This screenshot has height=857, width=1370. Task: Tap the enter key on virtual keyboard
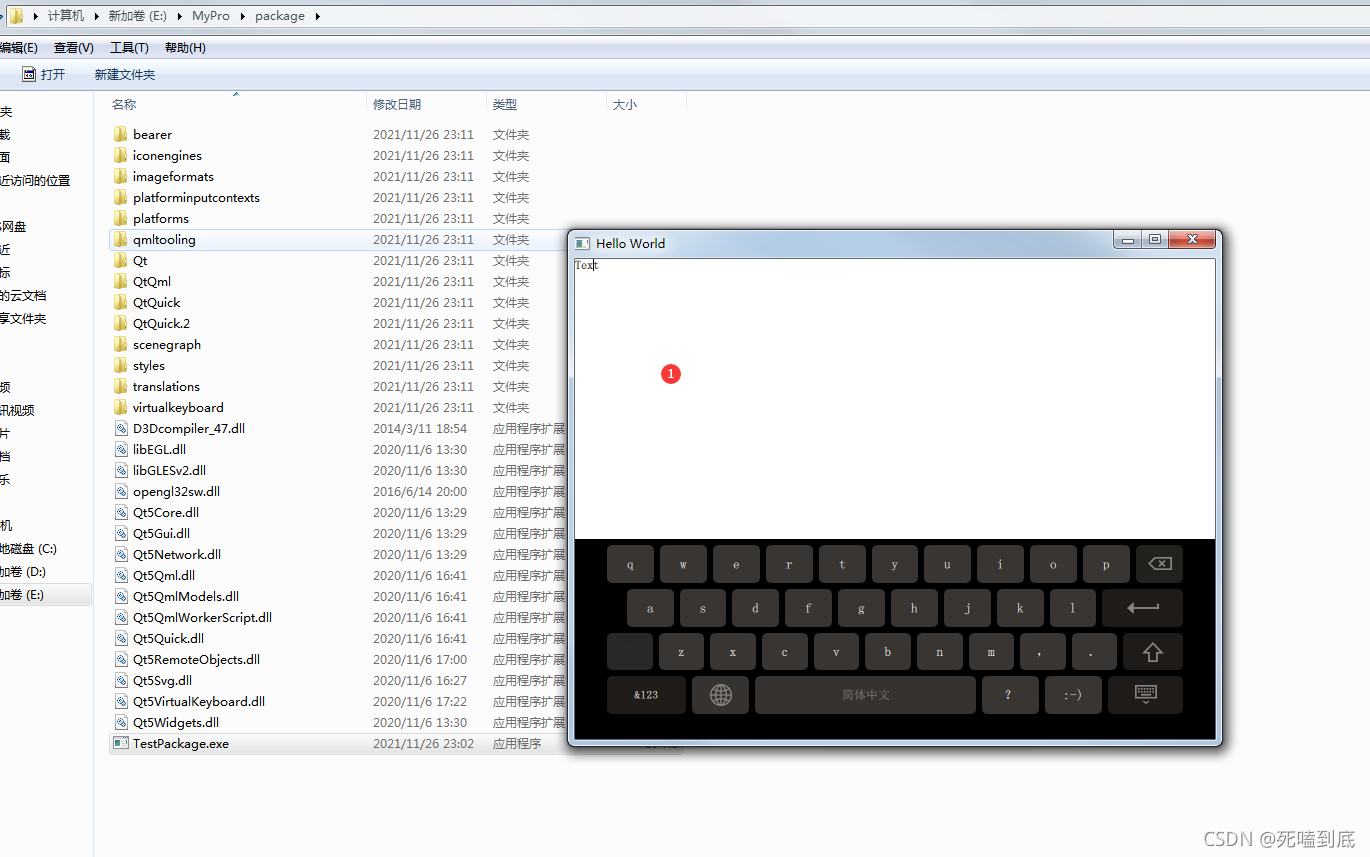pyautogui.click(x=1142, y=608)
